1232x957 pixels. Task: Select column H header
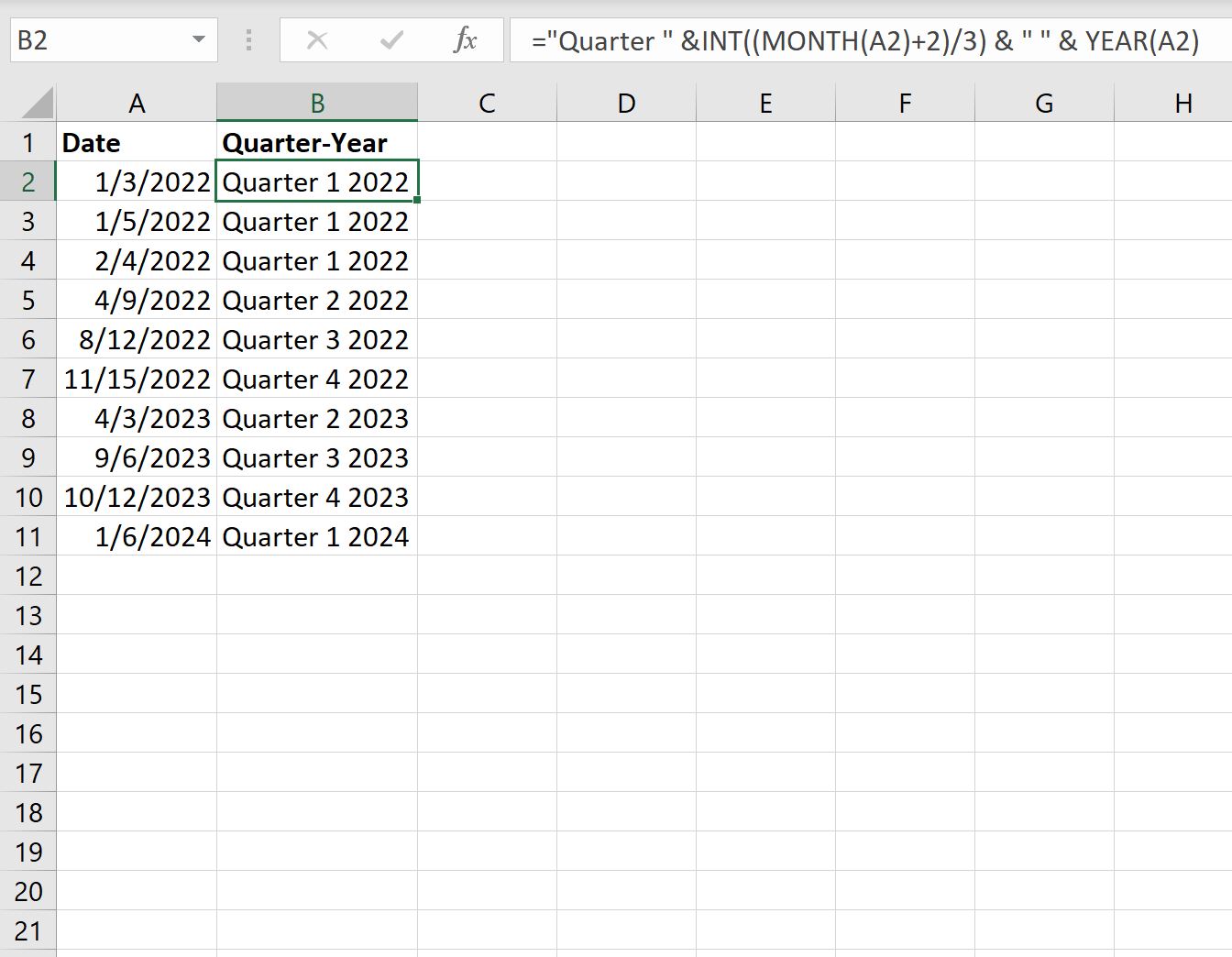(x=1182, y=103)
